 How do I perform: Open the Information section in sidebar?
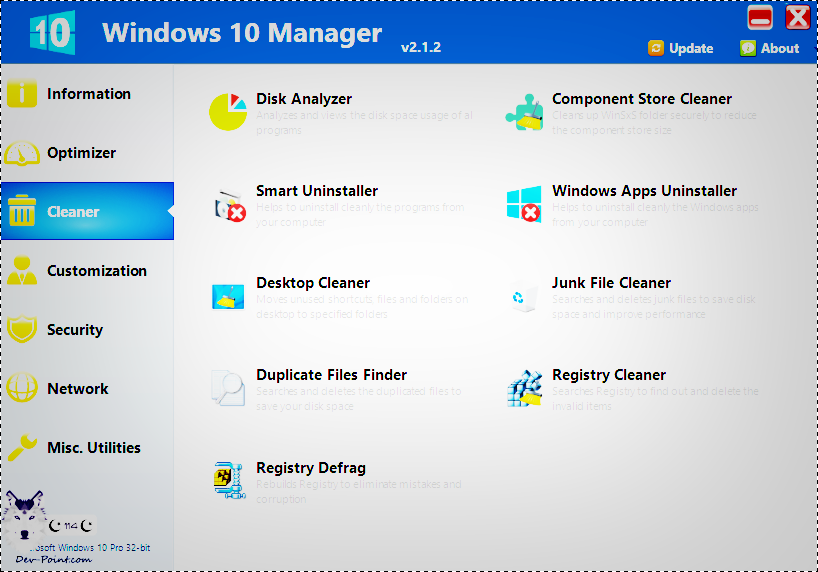[x=87, y=94]
